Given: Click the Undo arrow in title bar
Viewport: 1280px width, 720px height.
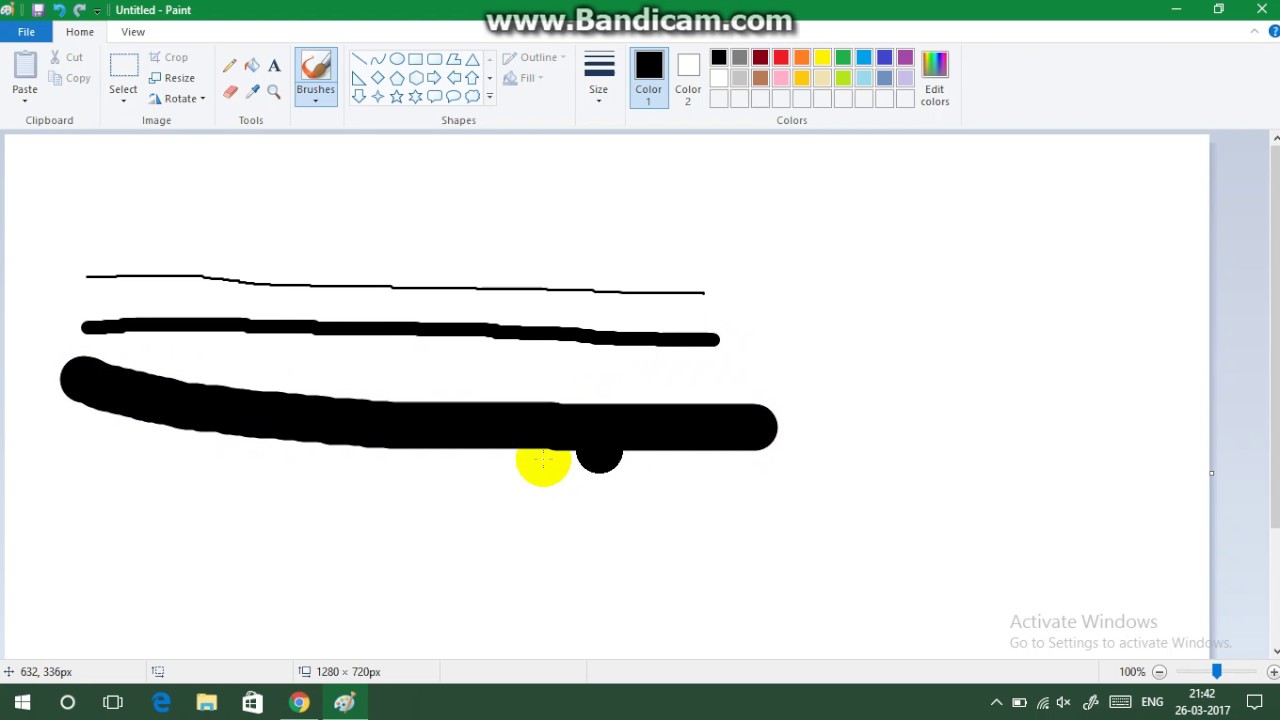Looking at the screenshot, I should point(59,10).
